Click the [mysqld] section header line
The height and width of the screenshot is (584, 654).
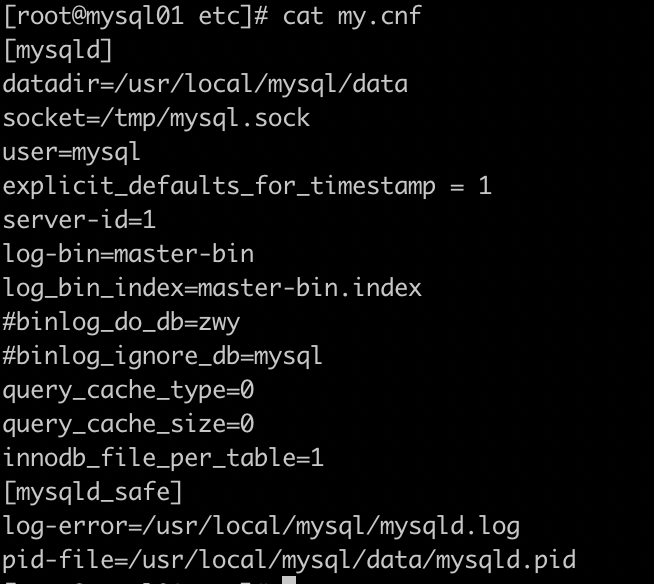(58, 49)
